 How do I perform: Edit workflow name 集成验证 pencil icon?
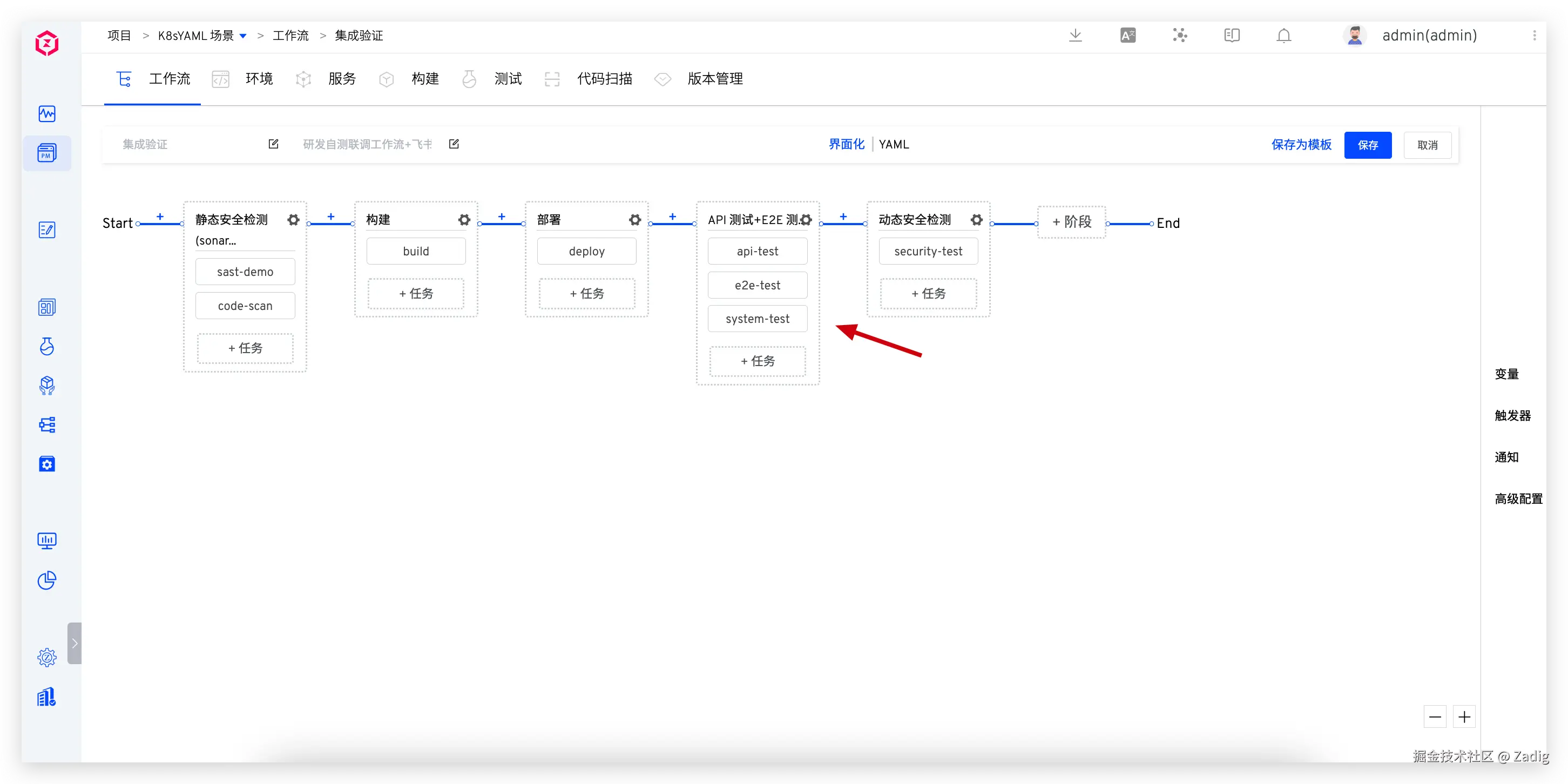[x=273, y=144]
